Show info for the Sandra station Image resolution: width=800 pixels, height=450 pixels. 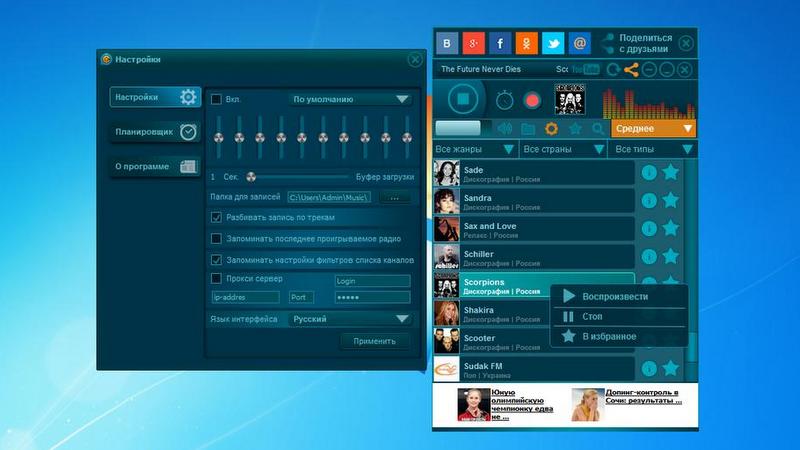click(x=649, y=201)
